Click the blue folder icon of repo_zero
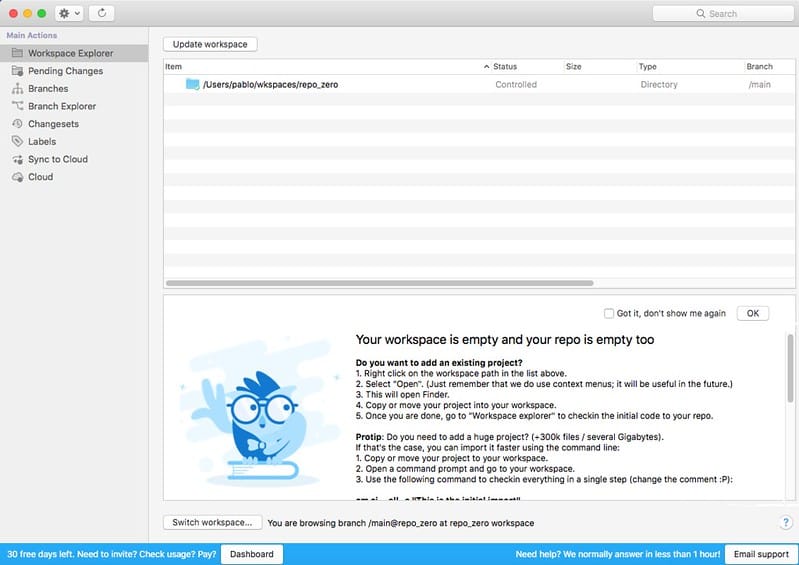The width and height of the screenshot is (799, 565). [192, 84]
